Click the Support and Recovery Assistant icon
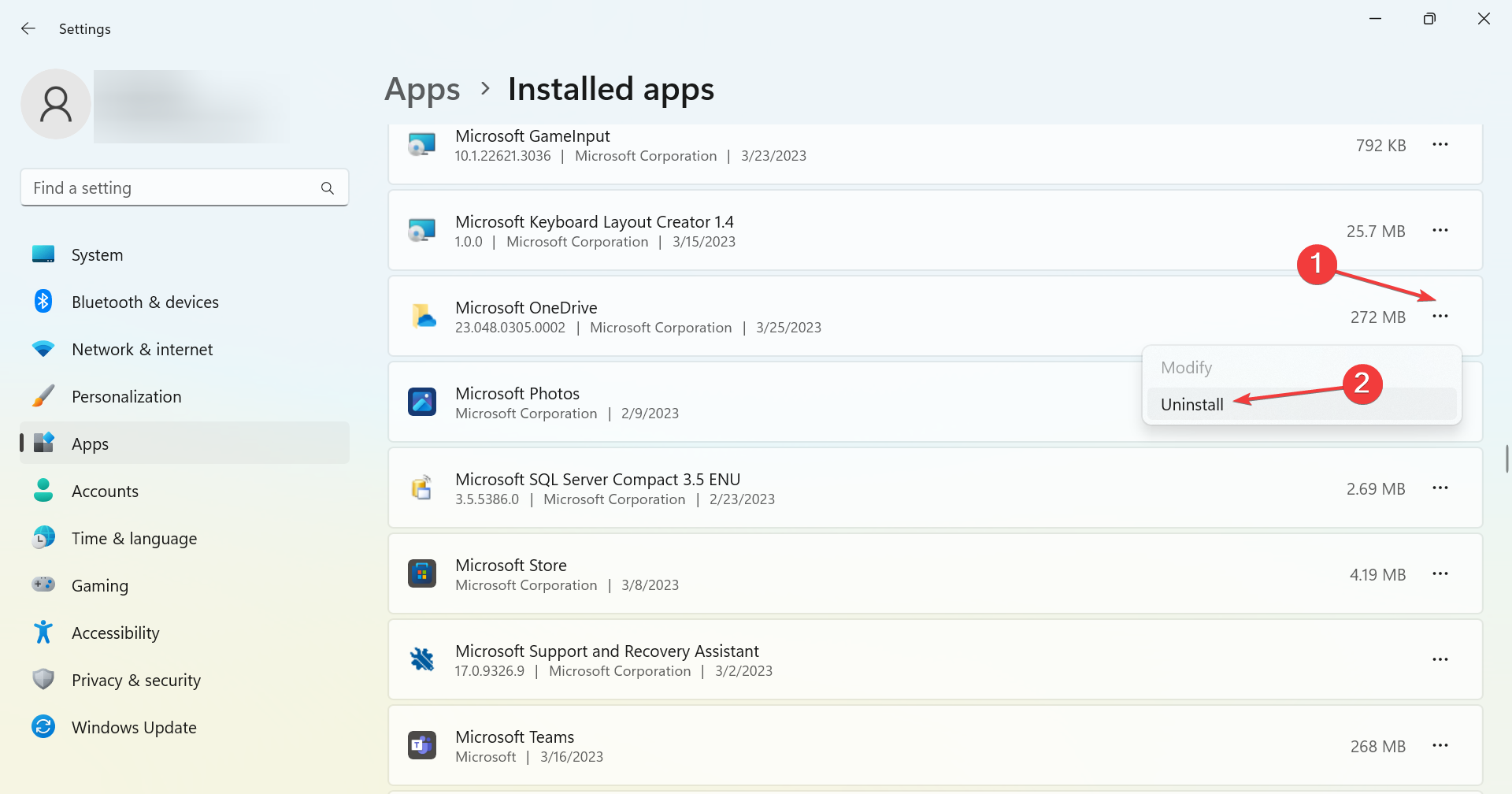The image size is (1512, 794). click(x=422, y=659)
